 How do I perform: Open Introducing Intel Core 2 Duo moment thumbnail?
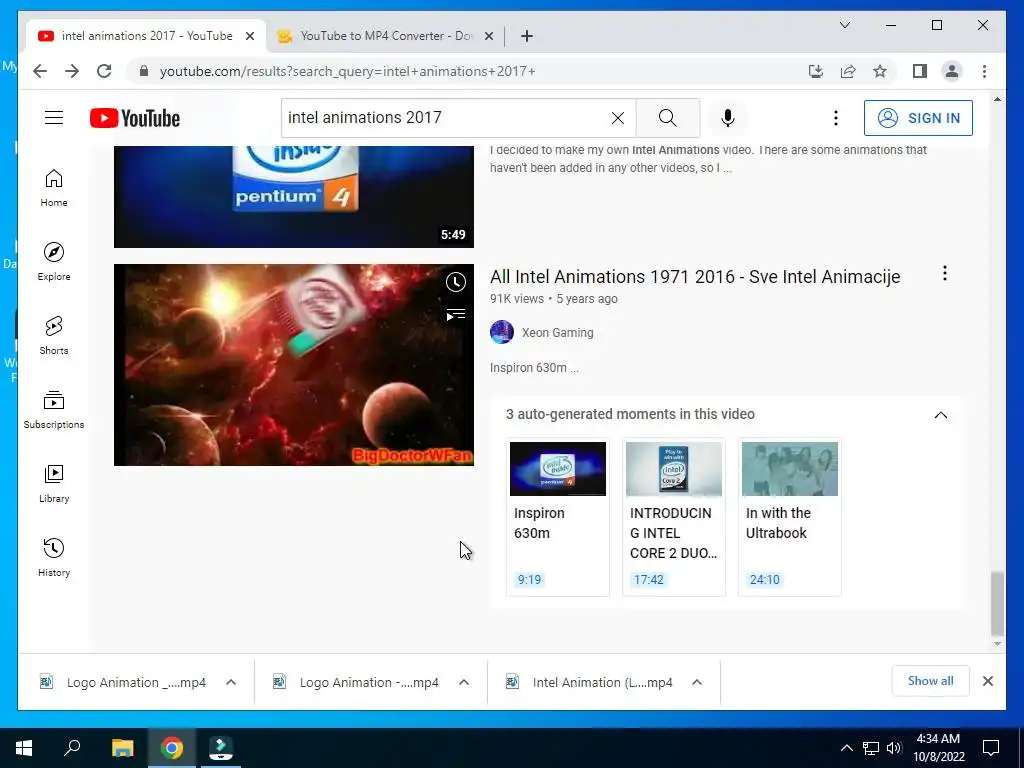(674, 469)
